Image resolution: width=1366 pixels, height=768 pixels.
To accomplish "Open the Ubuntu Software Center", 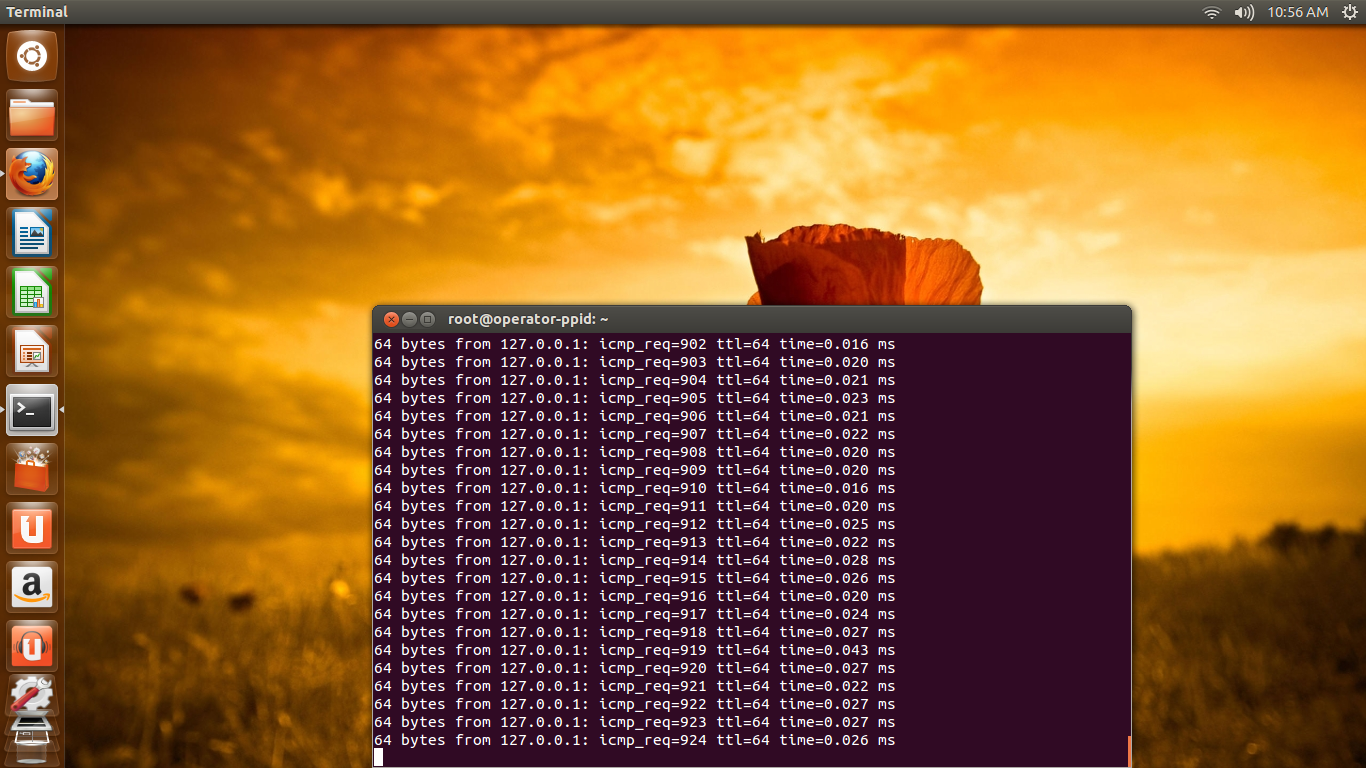I will tap(32, 469).
